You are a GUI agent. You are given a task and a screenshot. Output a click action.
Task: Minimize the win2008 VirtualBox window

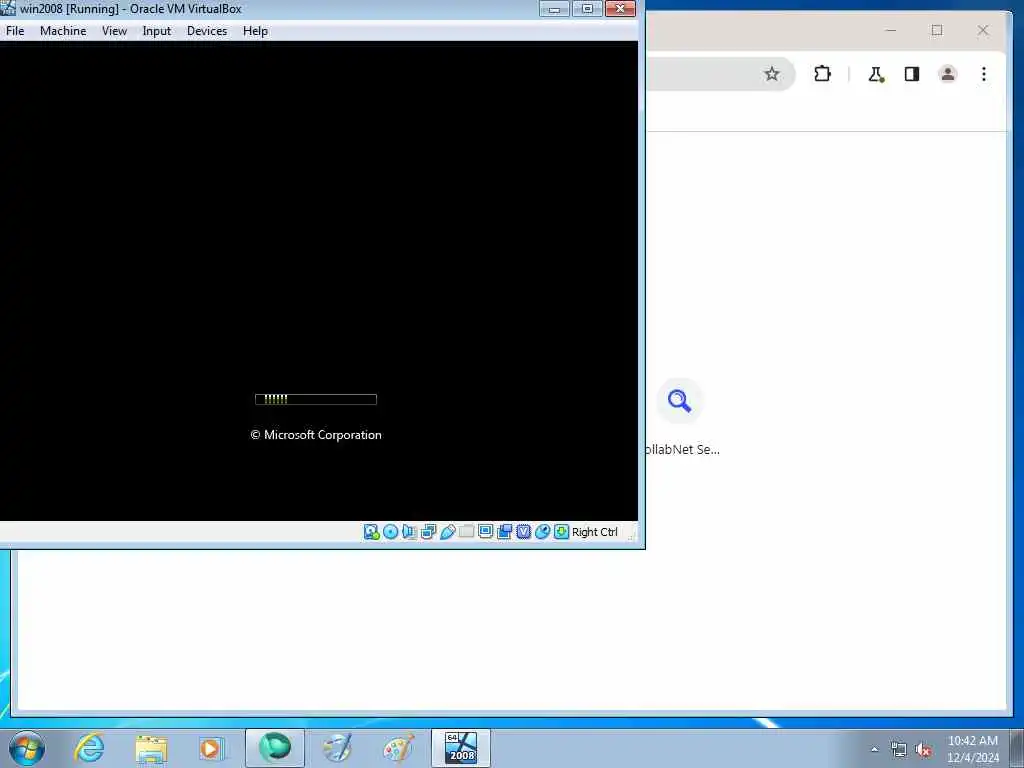(x=554, y=8)
